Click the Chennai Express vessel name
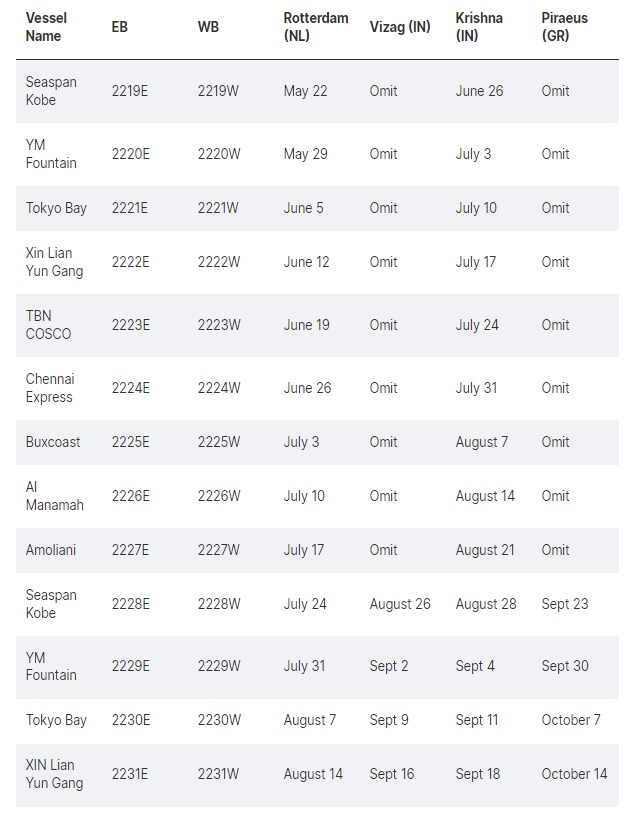Screen dimensions: 635x815 pyautogui.click(x=50, y=388)
